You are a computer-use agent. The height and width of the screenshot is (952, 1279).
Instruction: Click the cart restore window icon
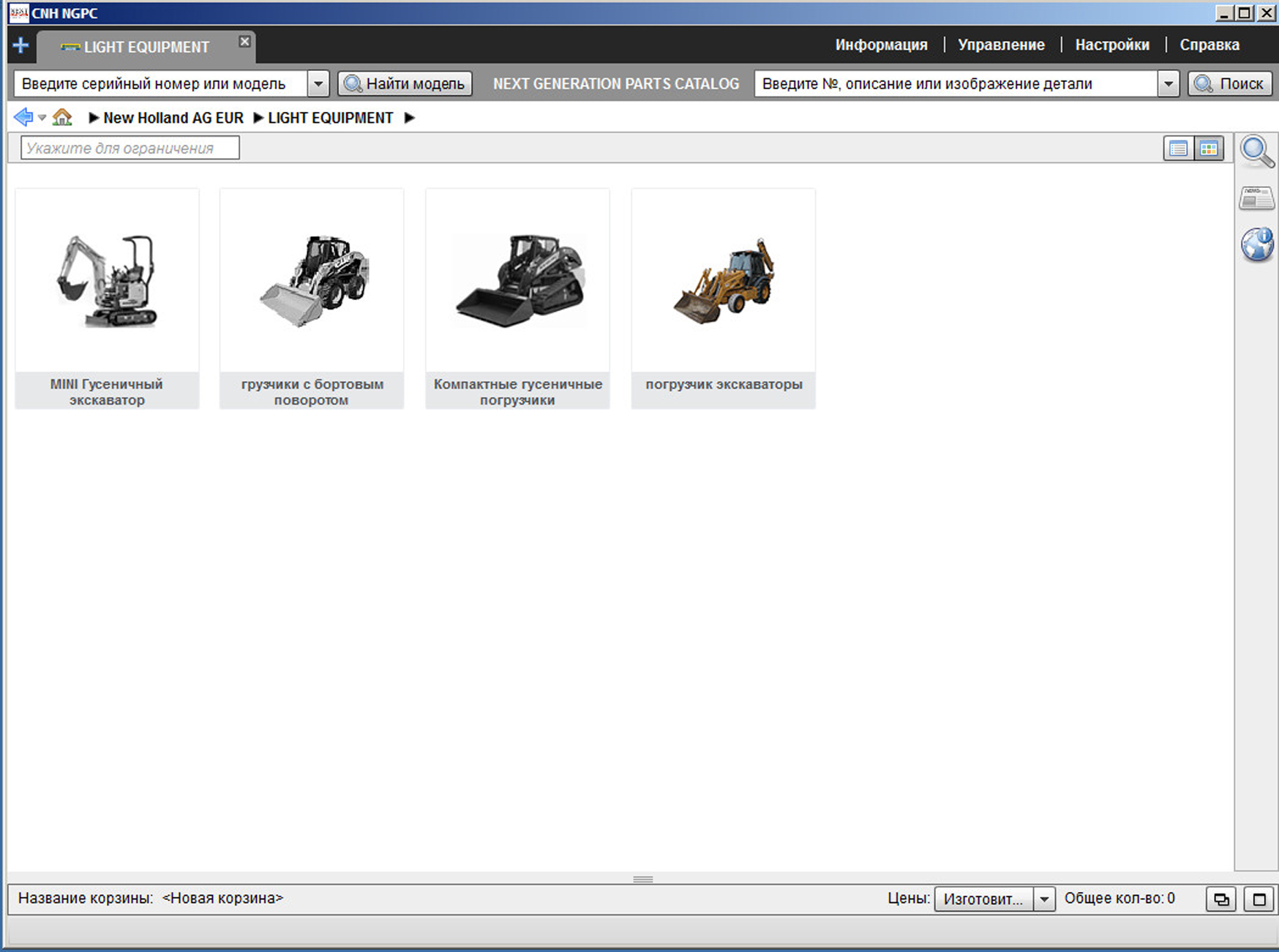[x=1221, y=899]
